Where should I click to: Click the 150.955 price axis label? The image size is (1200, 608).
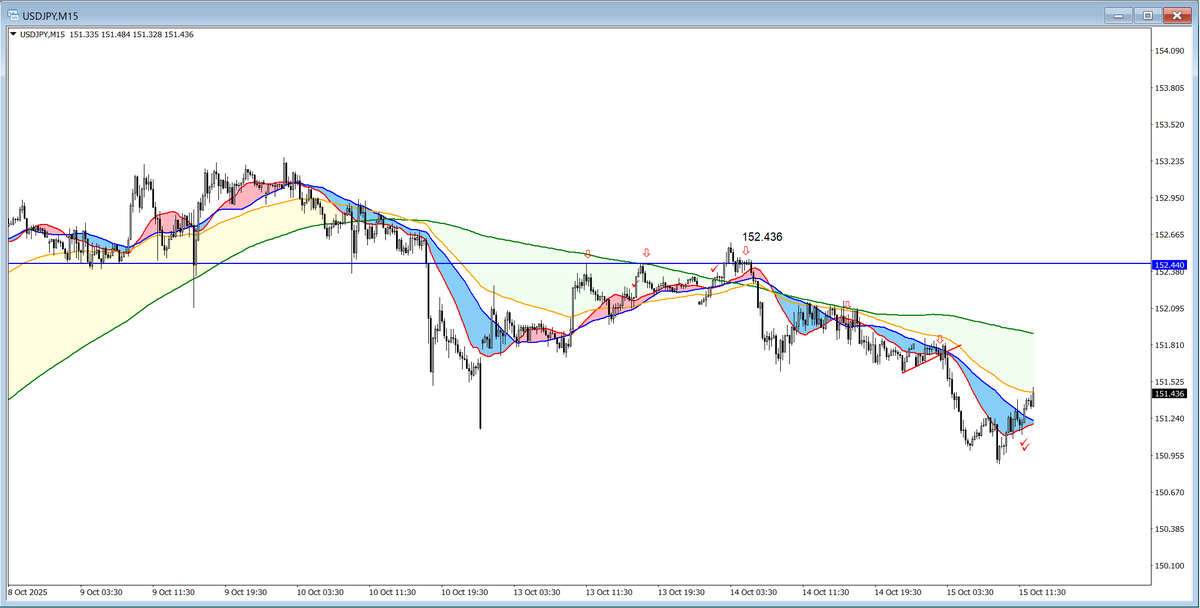(x=1169, y=456)
